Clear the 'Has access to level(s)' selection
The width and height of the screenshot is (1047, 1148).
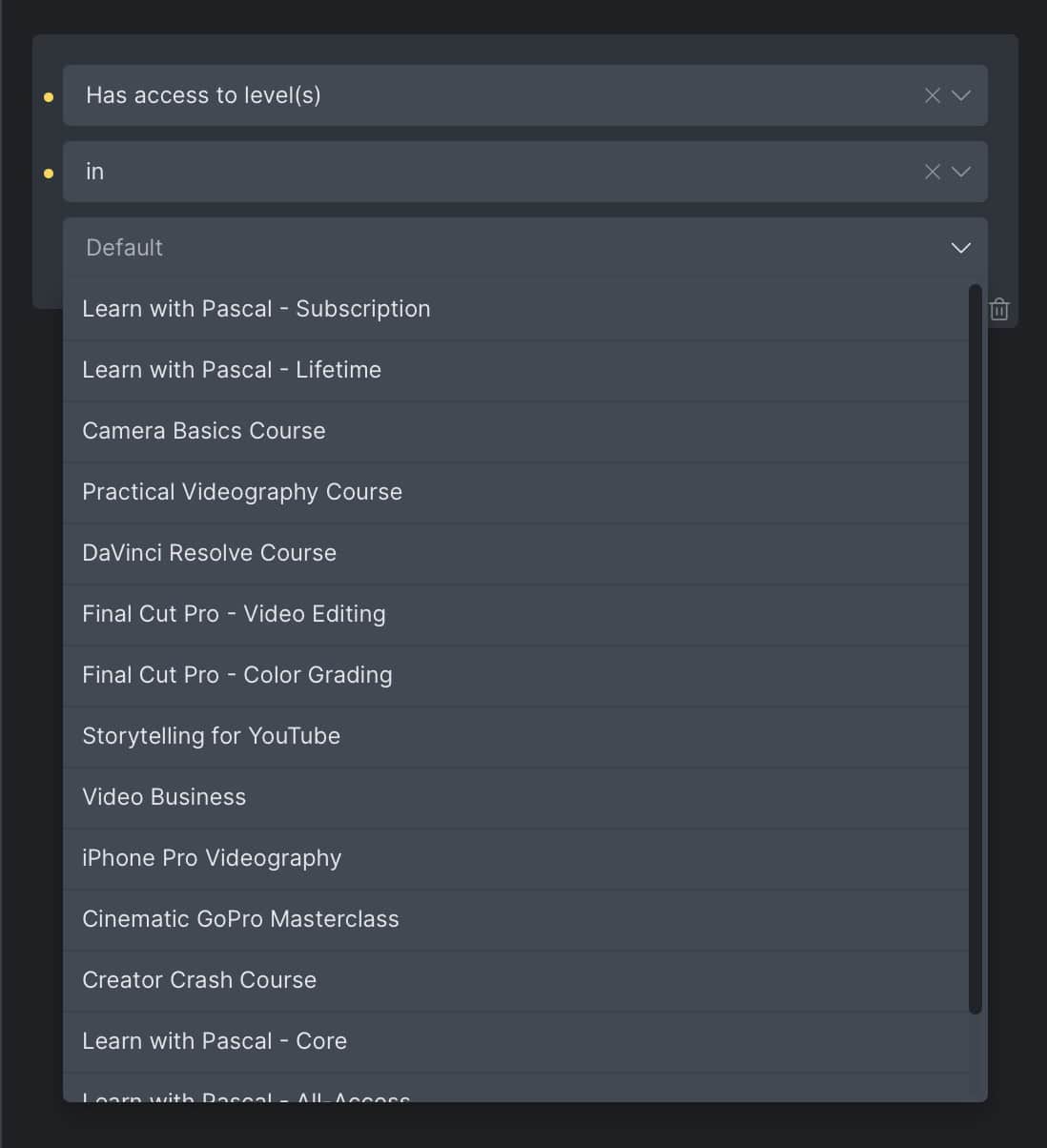point(932,95)
